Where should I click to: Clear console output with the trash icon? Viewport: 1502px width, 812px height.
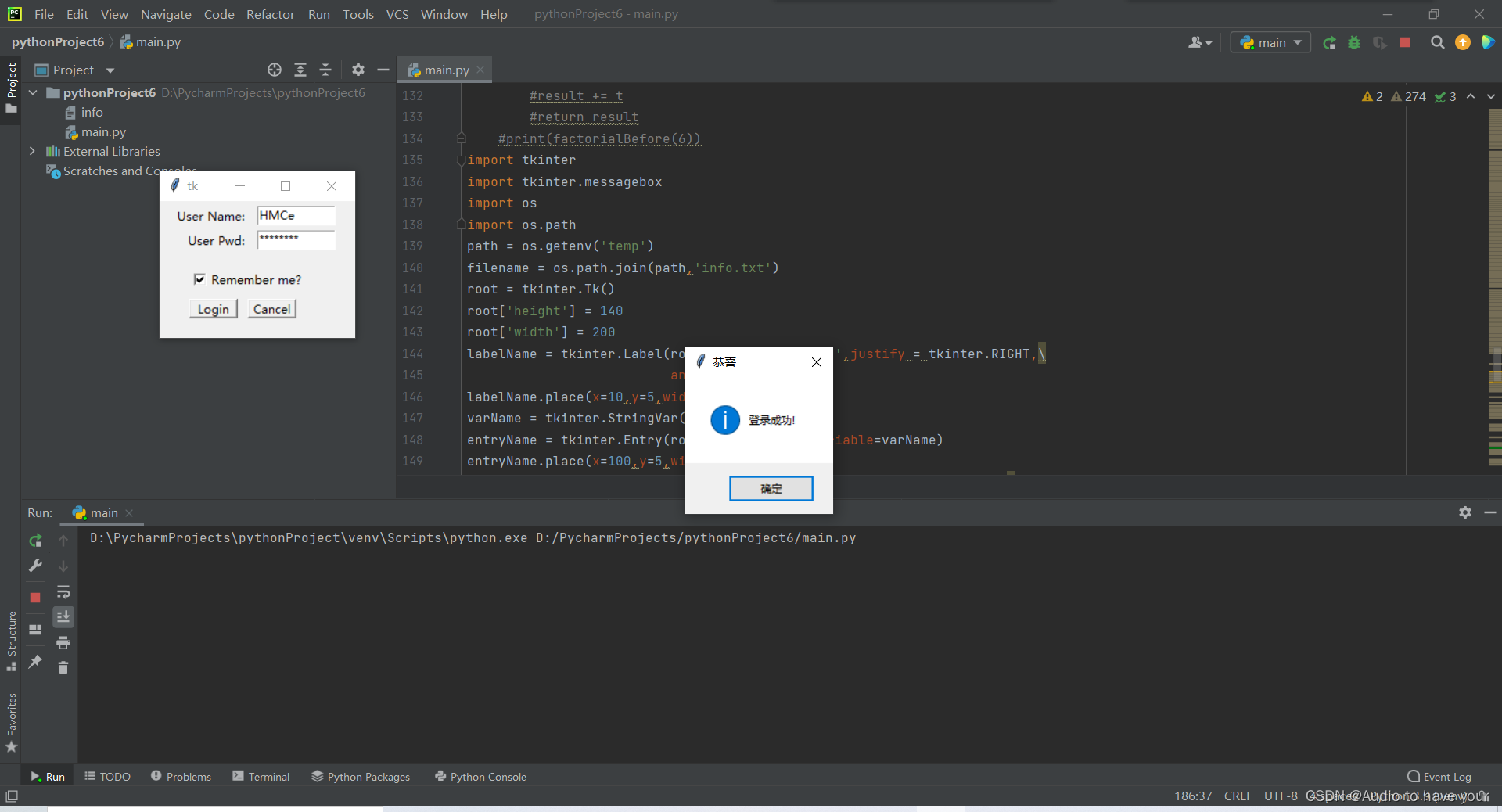[x=63, y=669]
